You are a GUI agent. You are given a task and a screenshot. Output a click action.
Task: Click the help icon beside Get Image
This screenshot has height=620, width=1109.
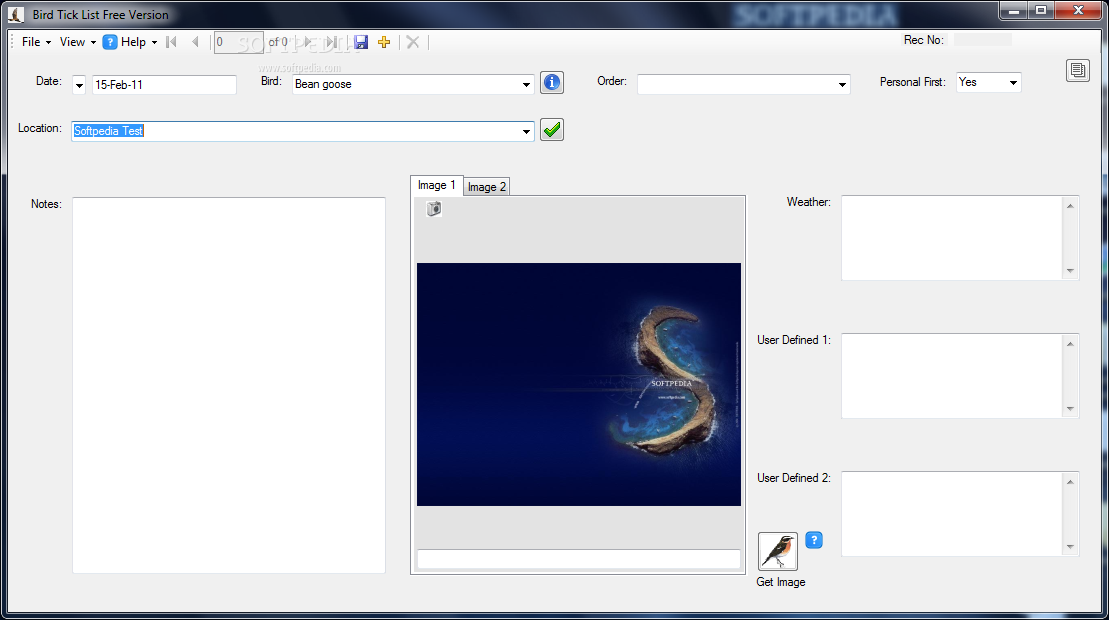[814, 540]
